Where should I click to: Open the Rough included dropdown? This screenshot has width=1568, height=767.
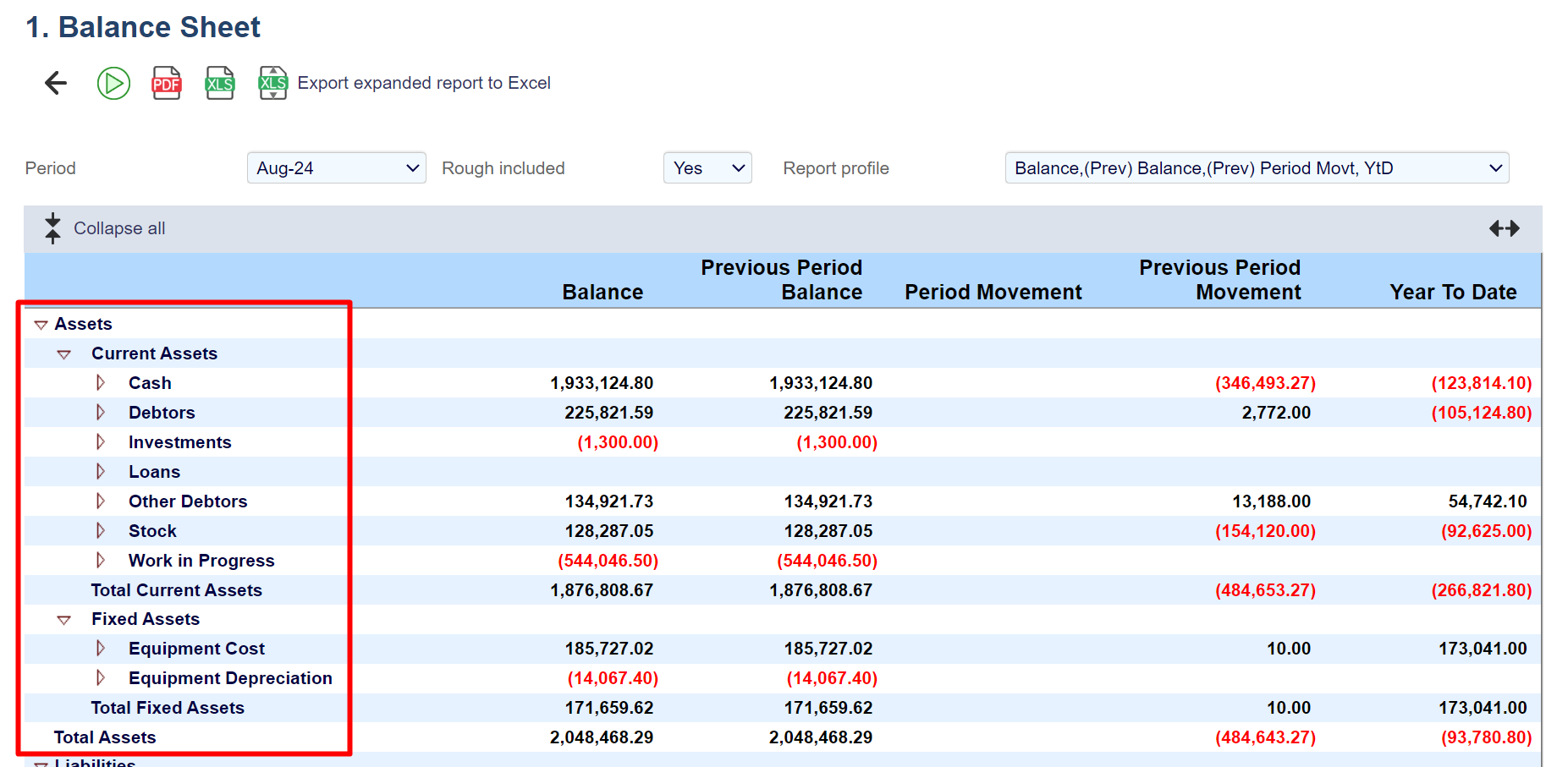(707, 168)
